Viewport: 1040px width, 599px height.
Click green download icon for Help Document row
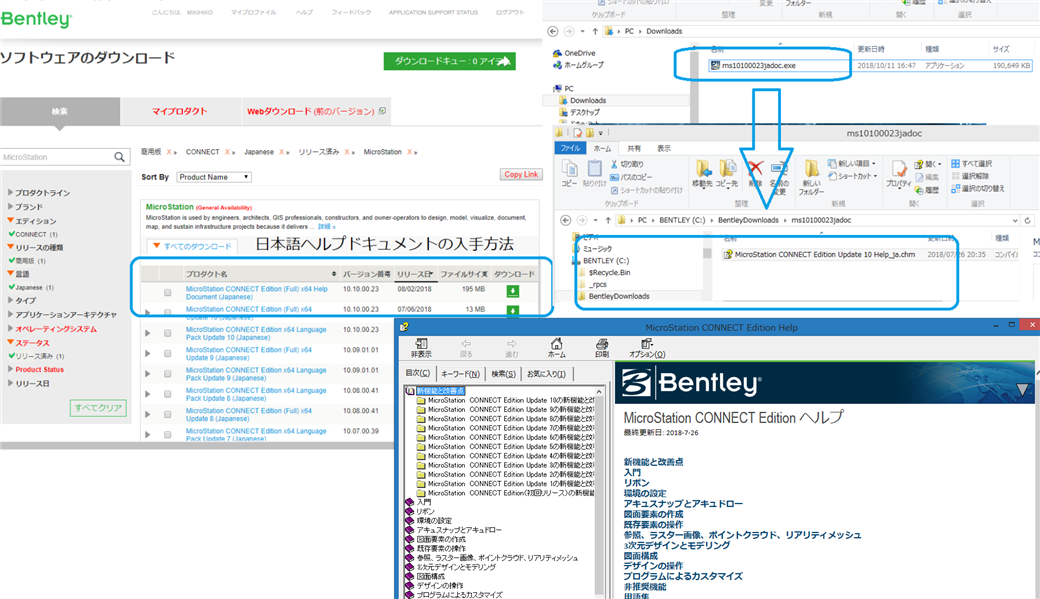click(x=512, y=291)
